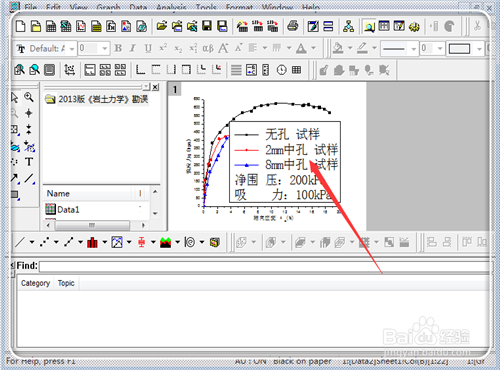Expand the Column plot type dropdown arrow

point(105,242)
